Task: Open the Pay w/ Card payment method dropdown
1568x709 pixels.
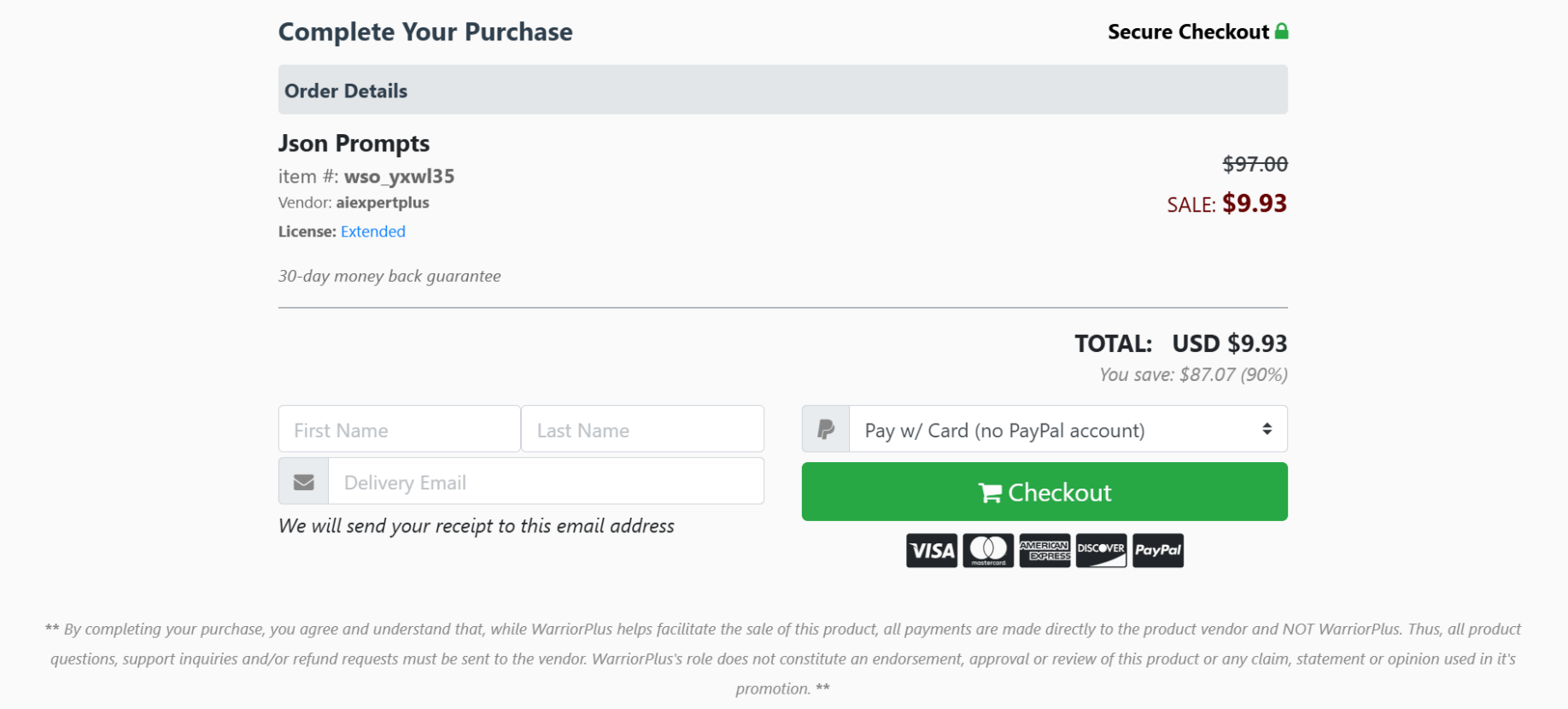Action: click(1068, 429)
